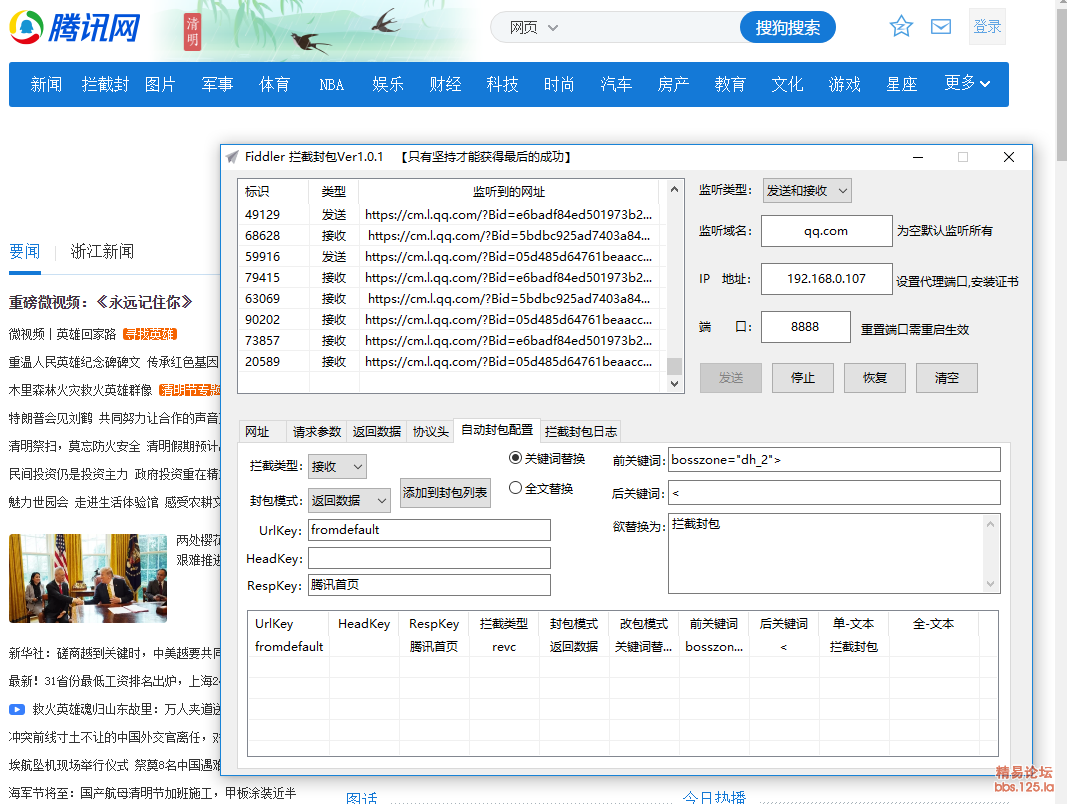1067x804 pixels.
Task: Select row 49129 in monitored list
Action: coord(452,215)
